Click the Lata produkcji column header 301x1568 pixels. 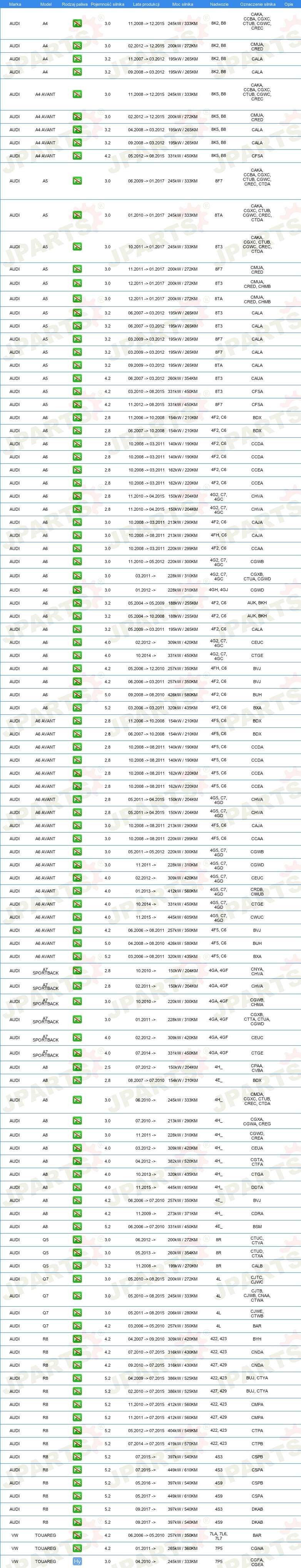pos(146,4)
